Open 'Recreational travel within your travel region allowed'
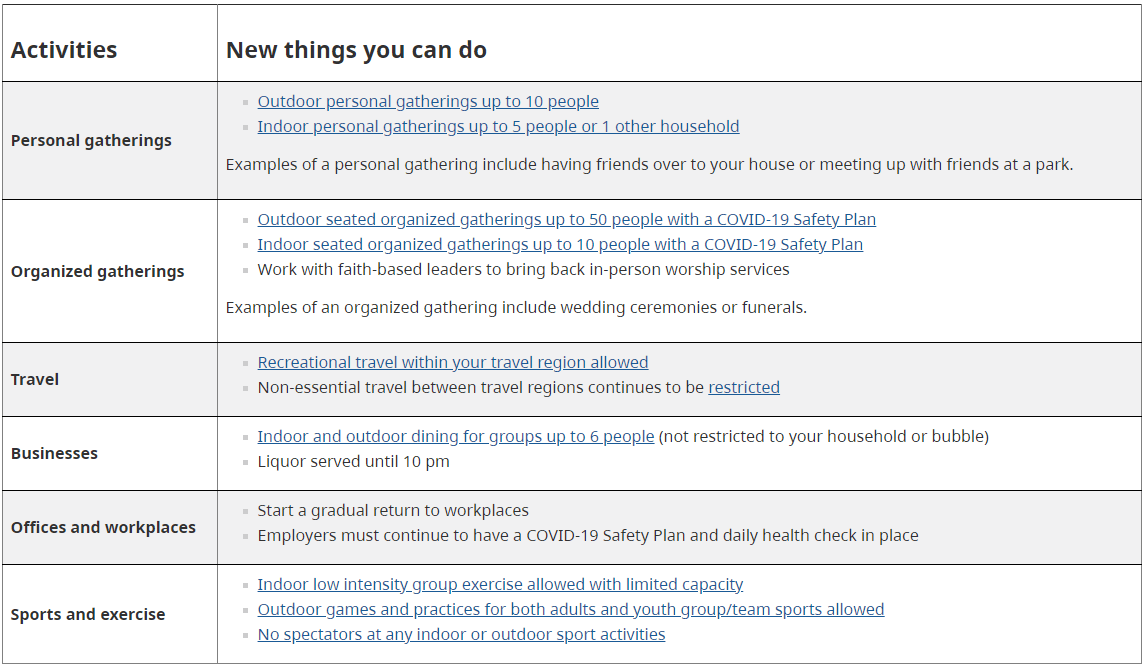1148x672 pixels. click(x=452, y=362)
